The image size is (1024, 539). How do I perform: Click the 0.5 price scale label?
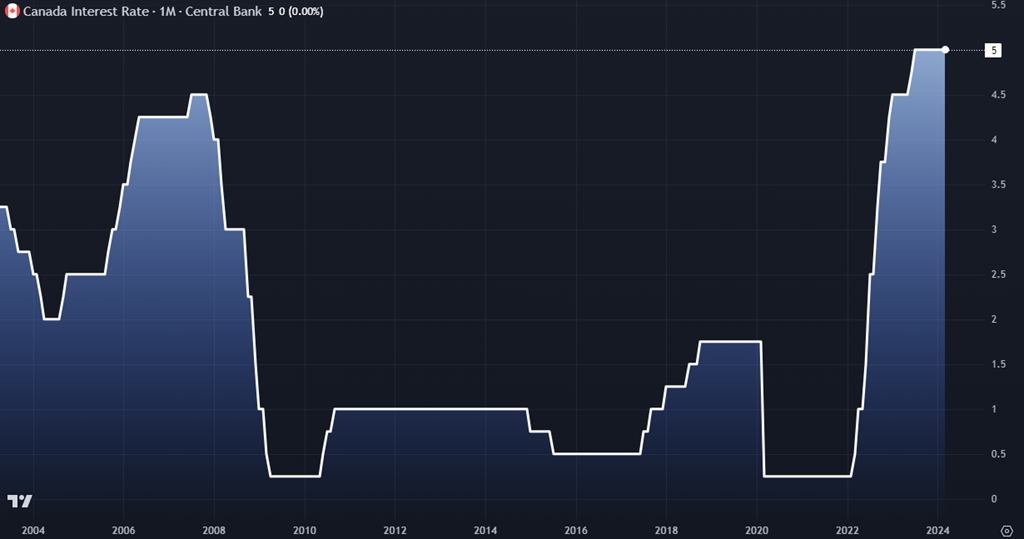tap(997, 455)
